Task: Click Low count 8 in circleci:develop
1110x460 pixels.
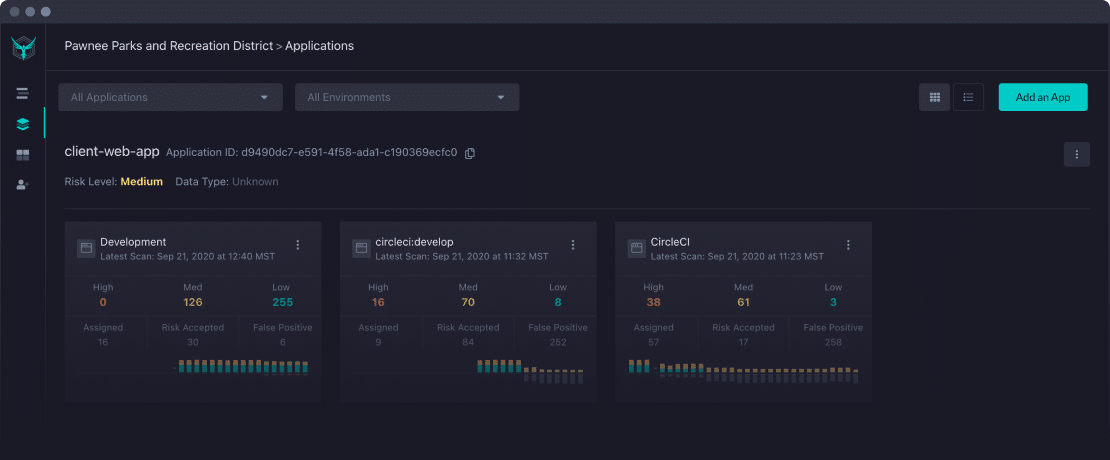Action: (558, 302)
